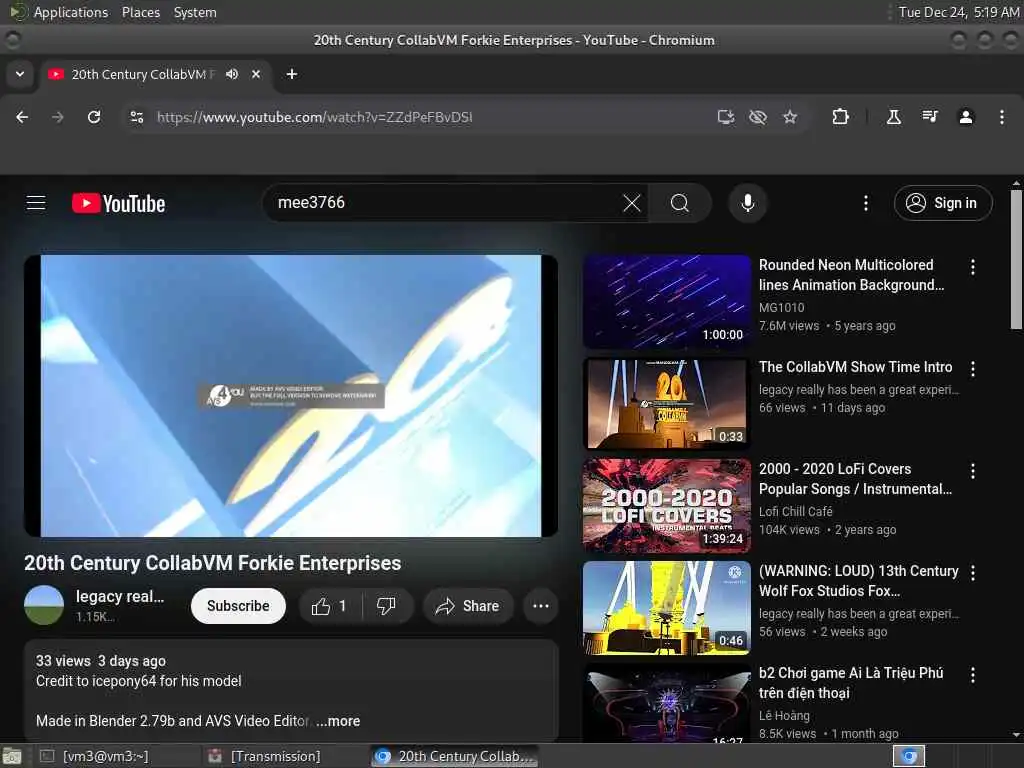
Task: Open options for 13th Century Wolf Fox video
Action: click(x=973, y=573)
